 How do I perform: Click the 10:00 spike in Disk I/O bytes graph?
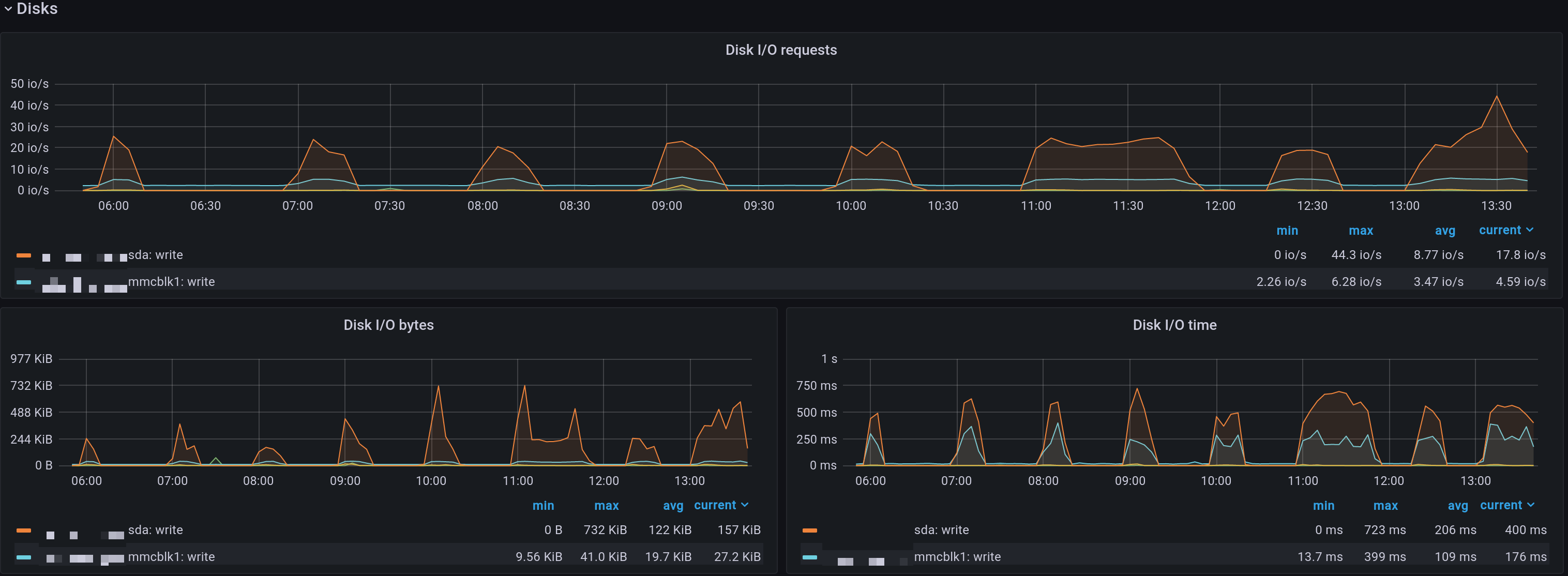(x=438, y=386)
